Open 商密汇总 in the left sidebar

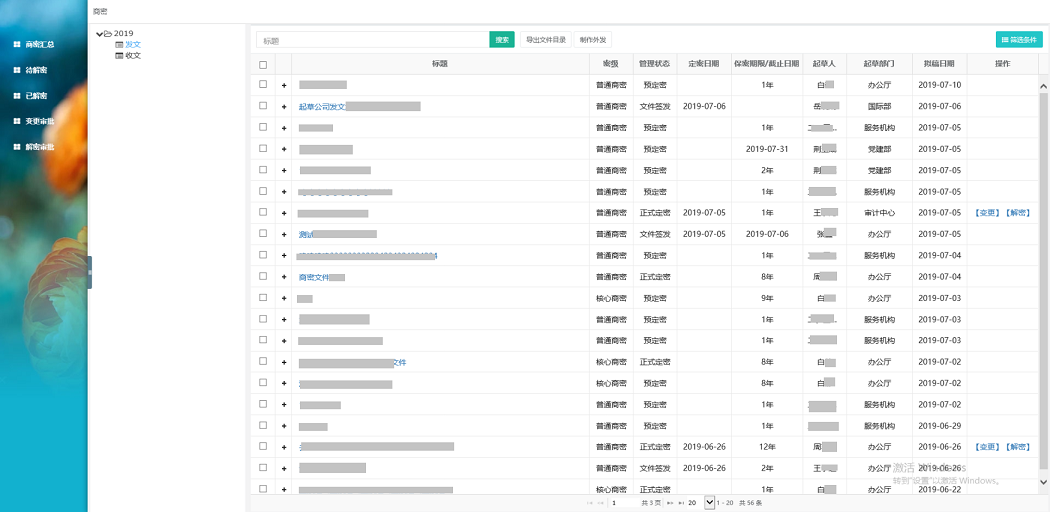(x=39, y=45)
